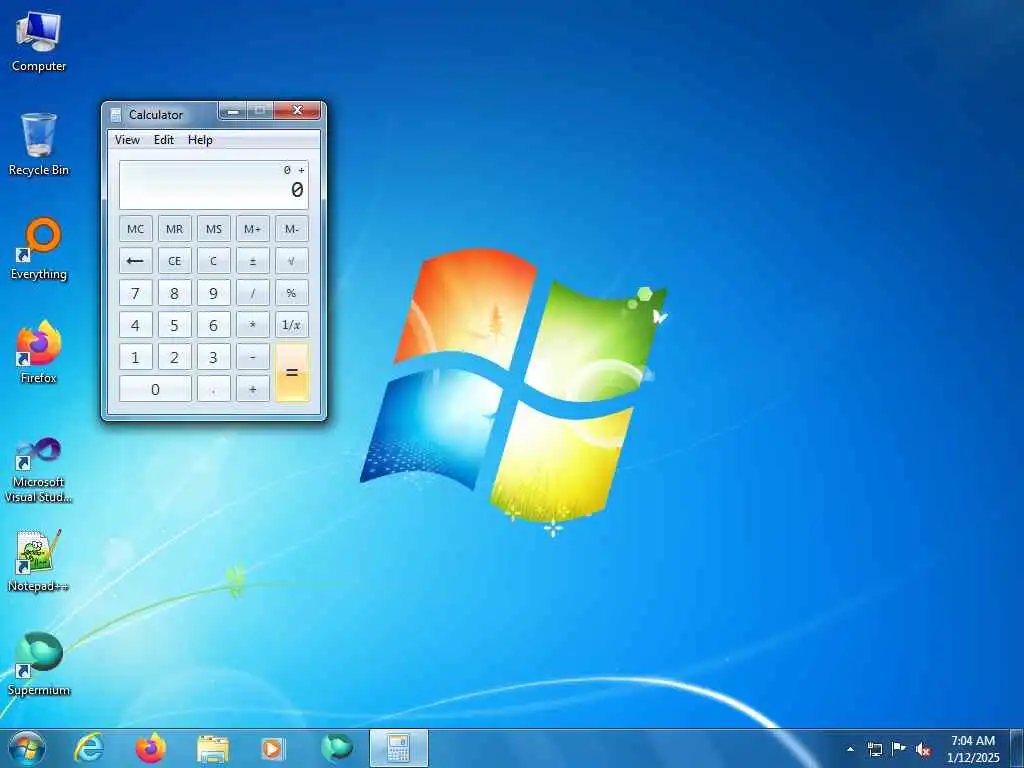The height and width of the screenshot is (768, 1024).
Task: Launch Firefox from the taskbar
Action: pyautogui.click(x=151, y=748)
